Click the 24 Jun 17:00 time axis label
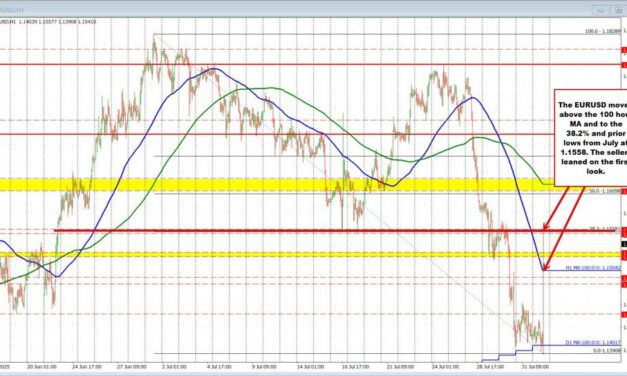627x376 pixels. pos(86,366)
